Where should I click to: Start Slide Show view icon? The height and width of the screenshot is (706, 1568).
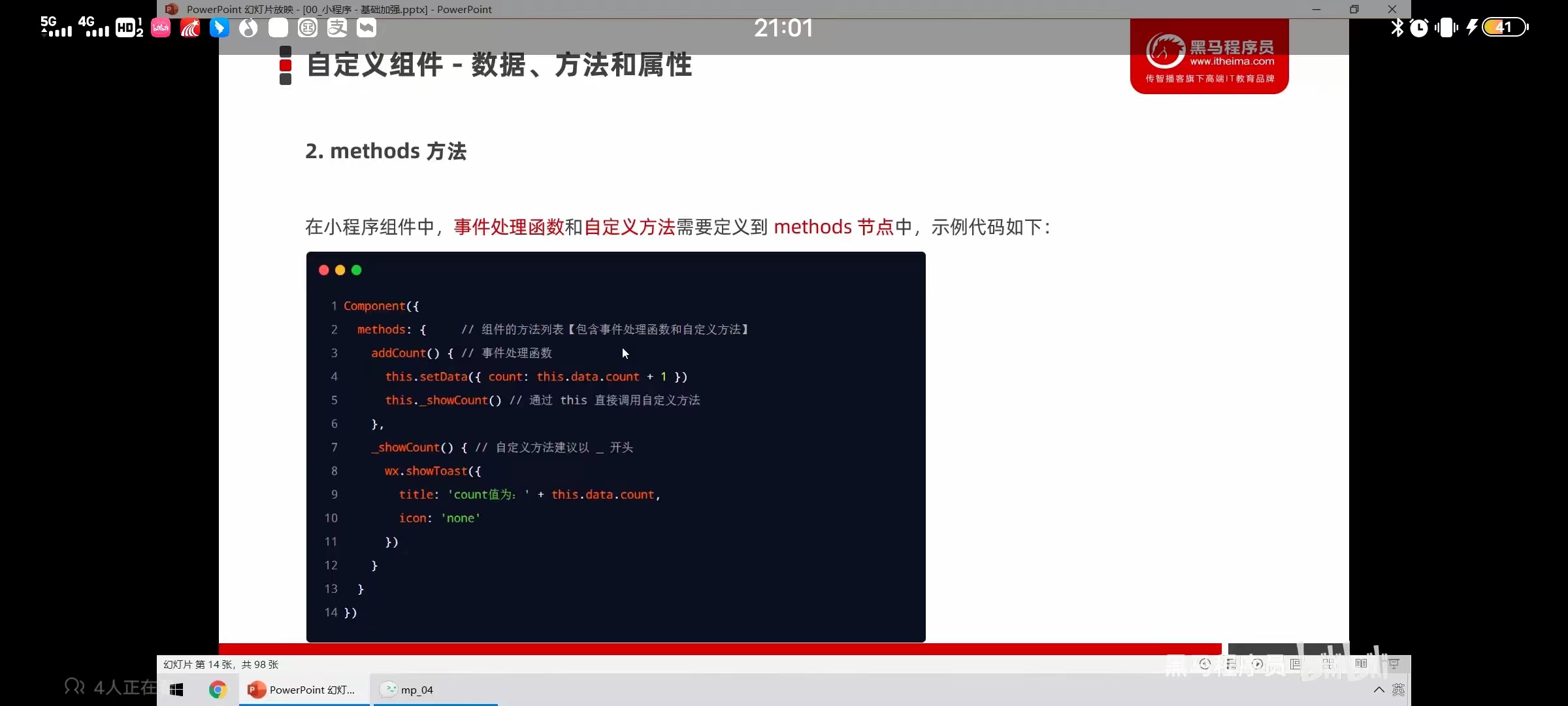pos(1394,664)
